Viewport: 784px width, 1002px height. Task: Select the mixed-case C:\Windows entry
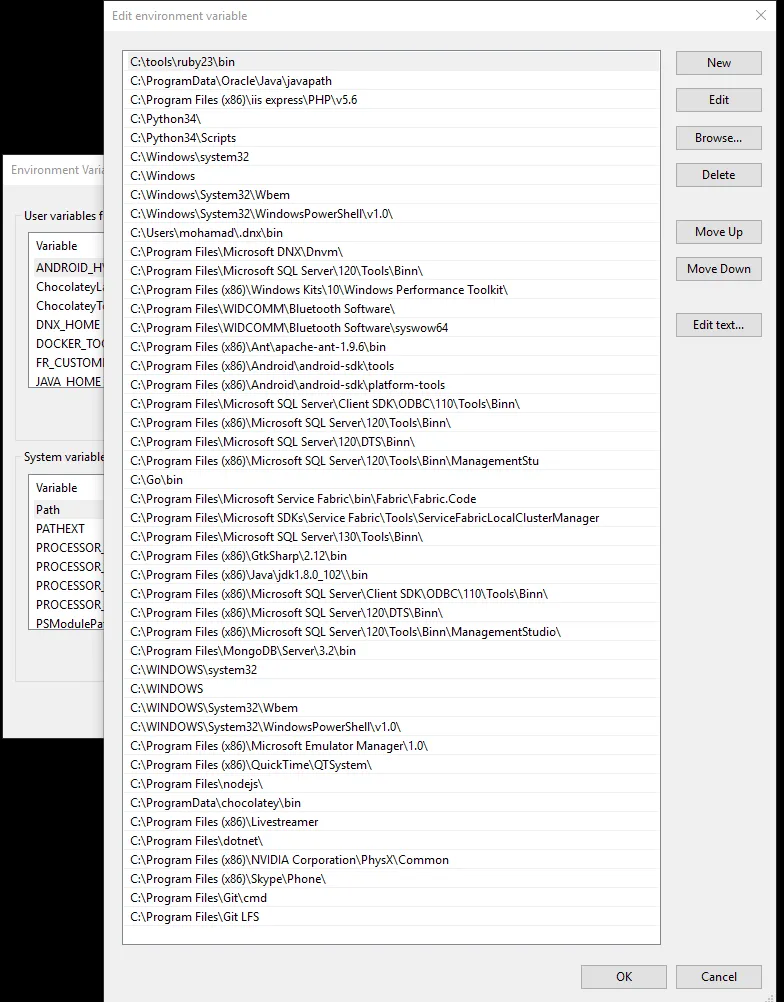(391, 176)
